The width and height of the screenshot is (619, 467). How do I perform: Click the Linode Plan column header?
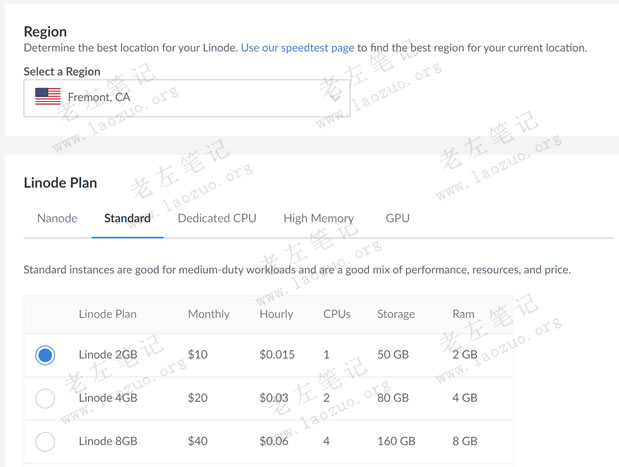108,314
